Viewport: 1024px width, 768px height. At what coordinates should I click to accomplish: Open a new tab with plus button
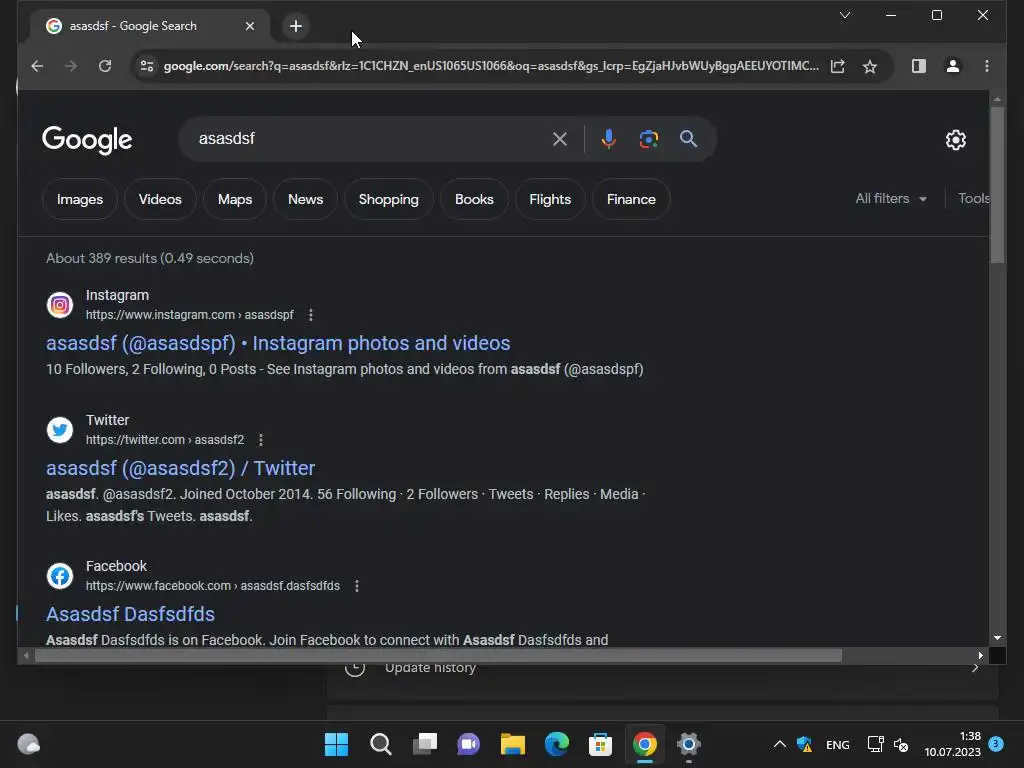tap(296, 26)
